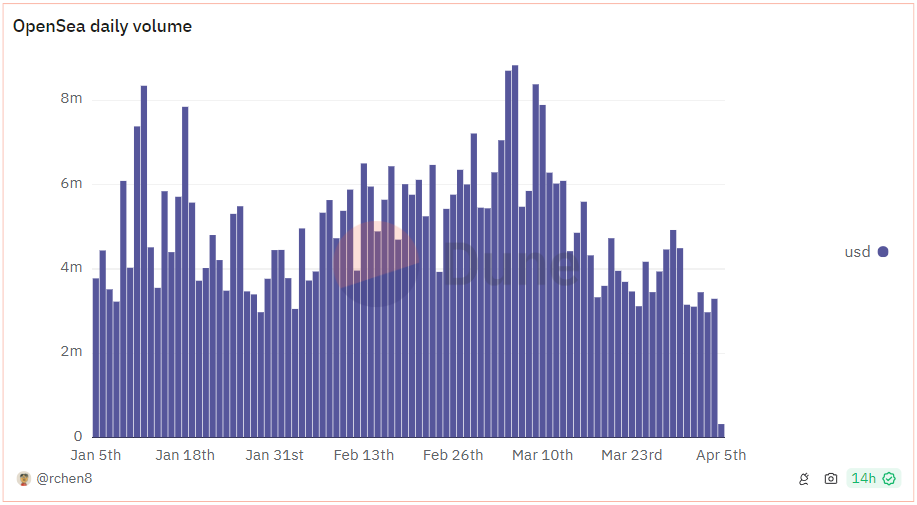The image size is (917, 505).
Task: Toggle the usd series legend dot
Action: [x=883, y=252]
